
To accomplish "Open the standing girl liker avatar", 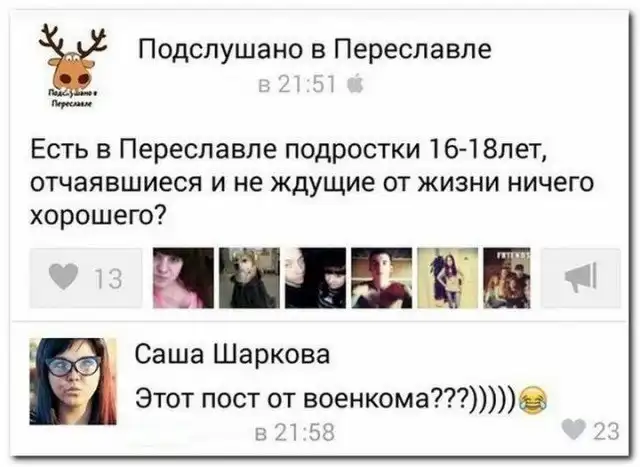I will point(448,278).
